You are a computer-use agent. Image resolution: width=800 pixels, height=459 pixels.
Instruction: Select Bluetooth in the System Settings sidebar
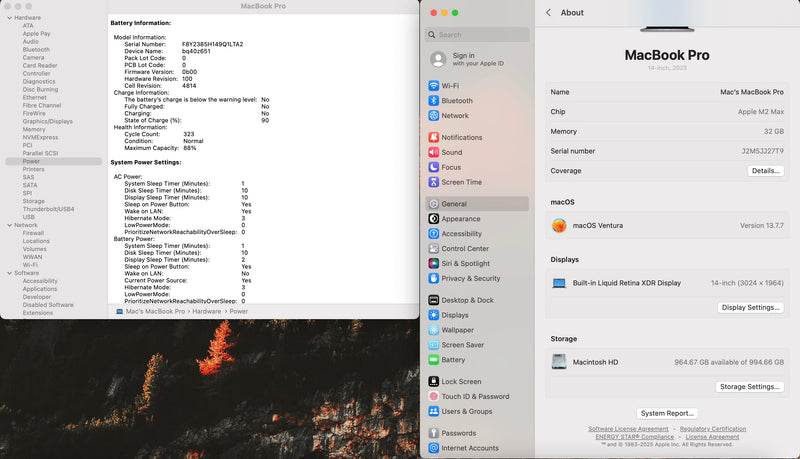(456, 101)
